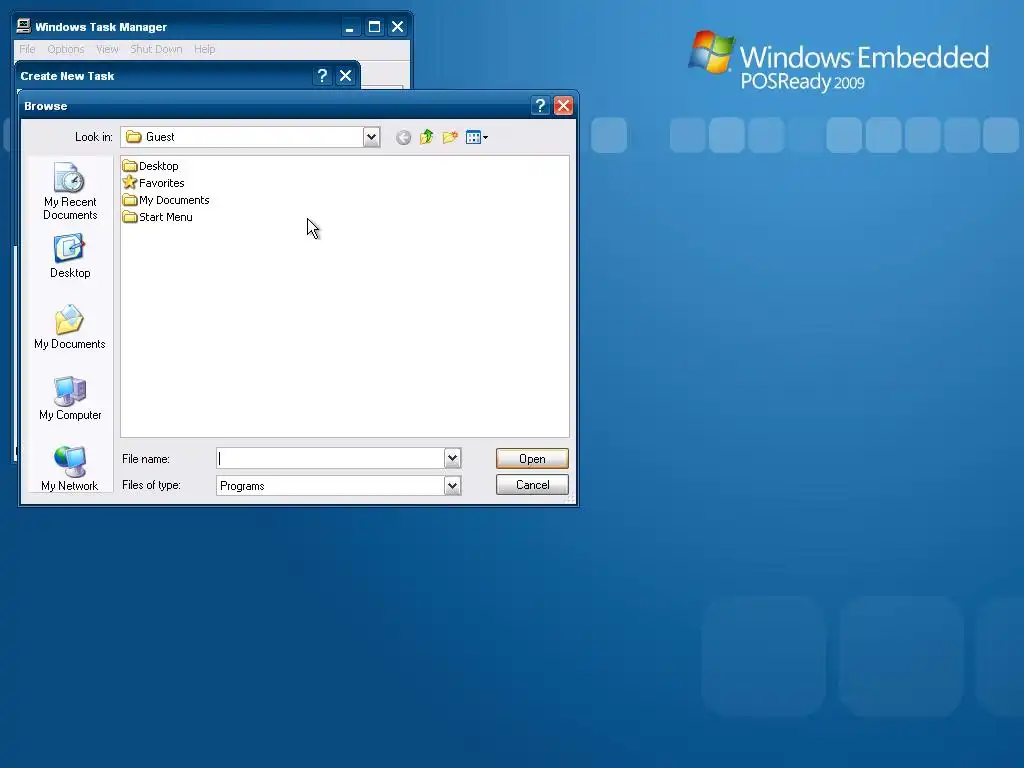The height and width of the screenshot is (768, 1024).
Task: Open Shut Down menu in Task Manager
Action: tap(156, 49)
